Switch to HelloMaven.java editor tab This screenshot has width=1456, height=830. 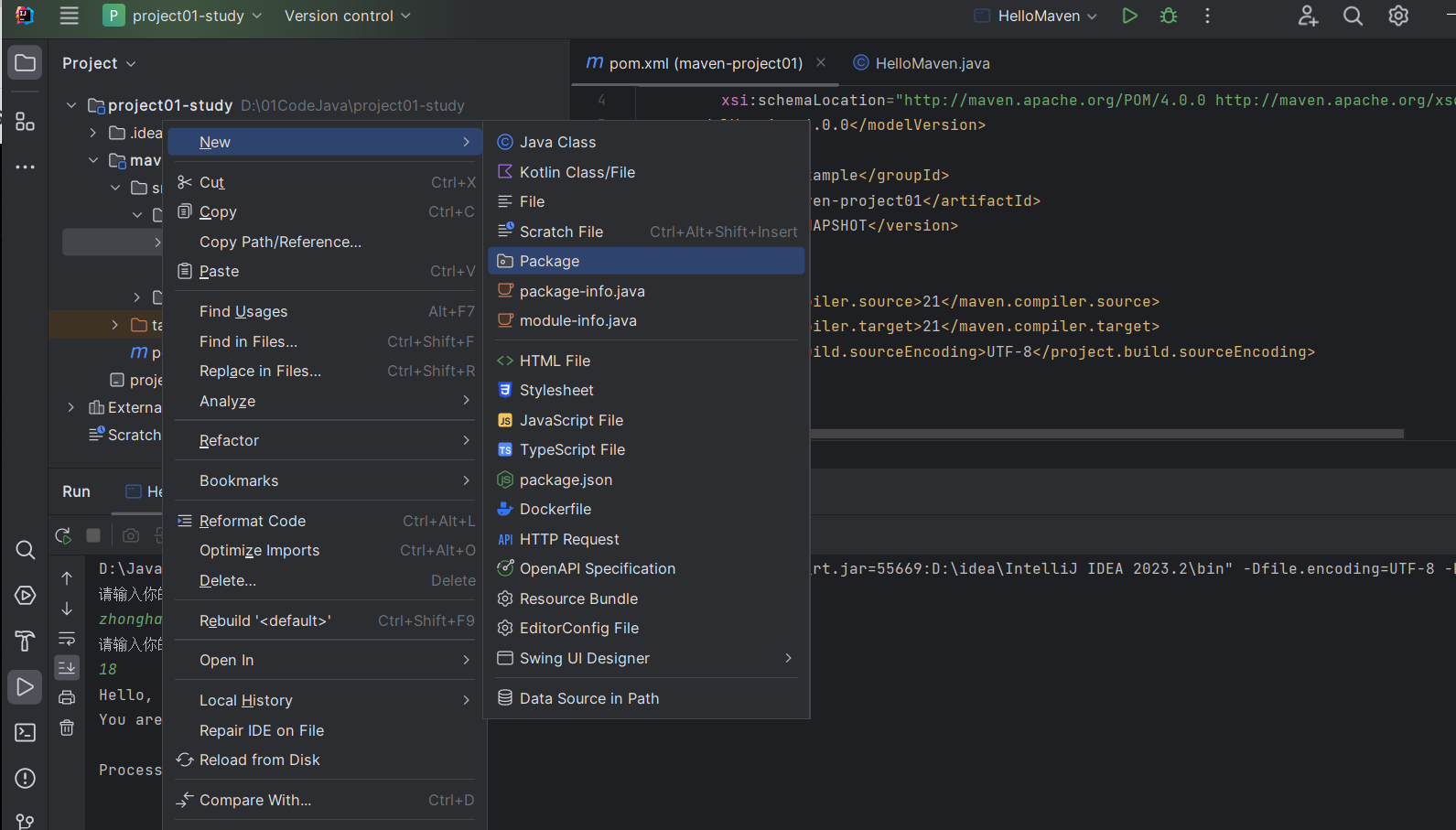pyautogui.click(x=922, y=63)
